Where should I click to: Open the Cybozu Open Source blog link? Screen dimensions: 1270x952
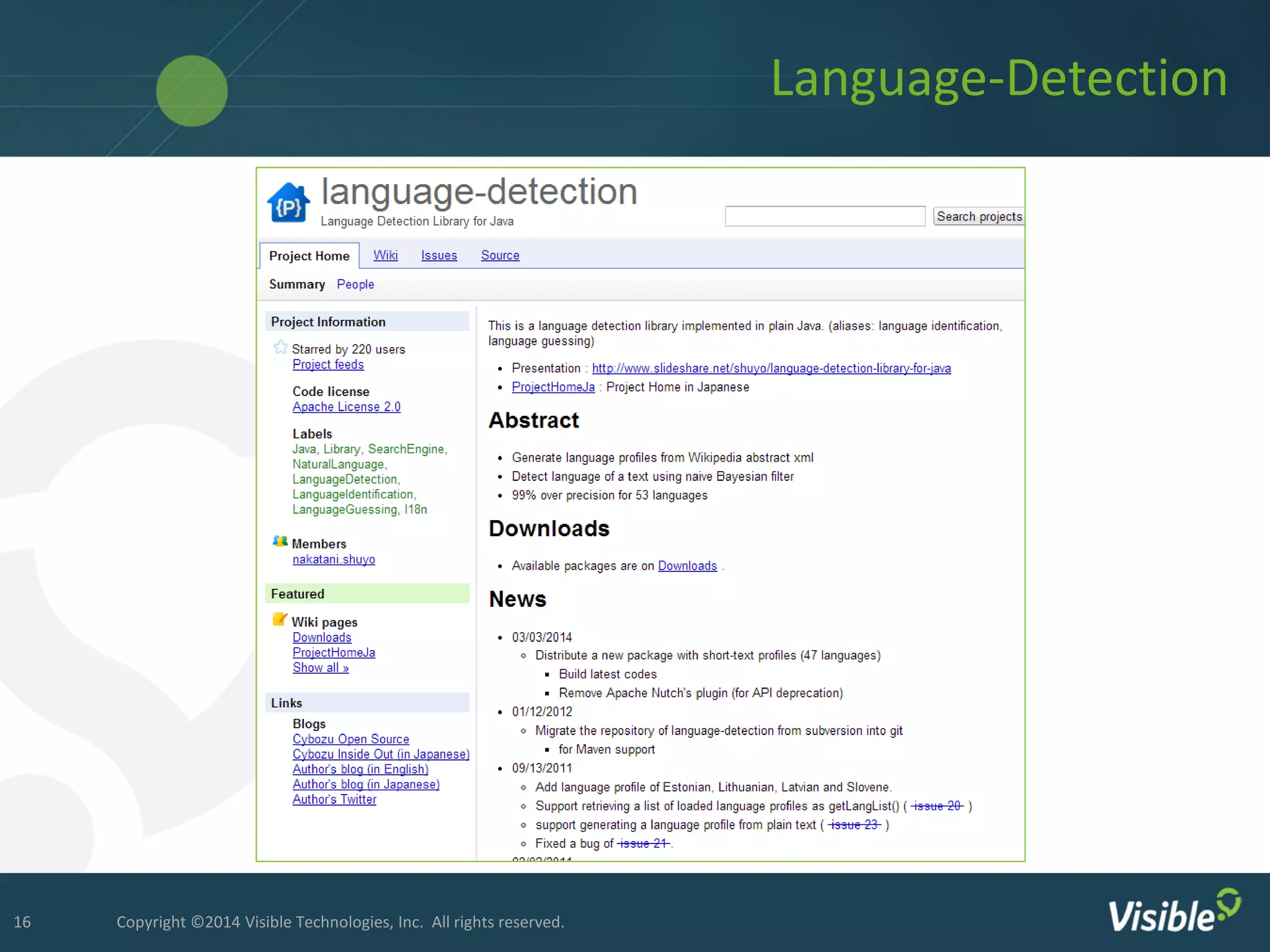click(x=351, y=739)
